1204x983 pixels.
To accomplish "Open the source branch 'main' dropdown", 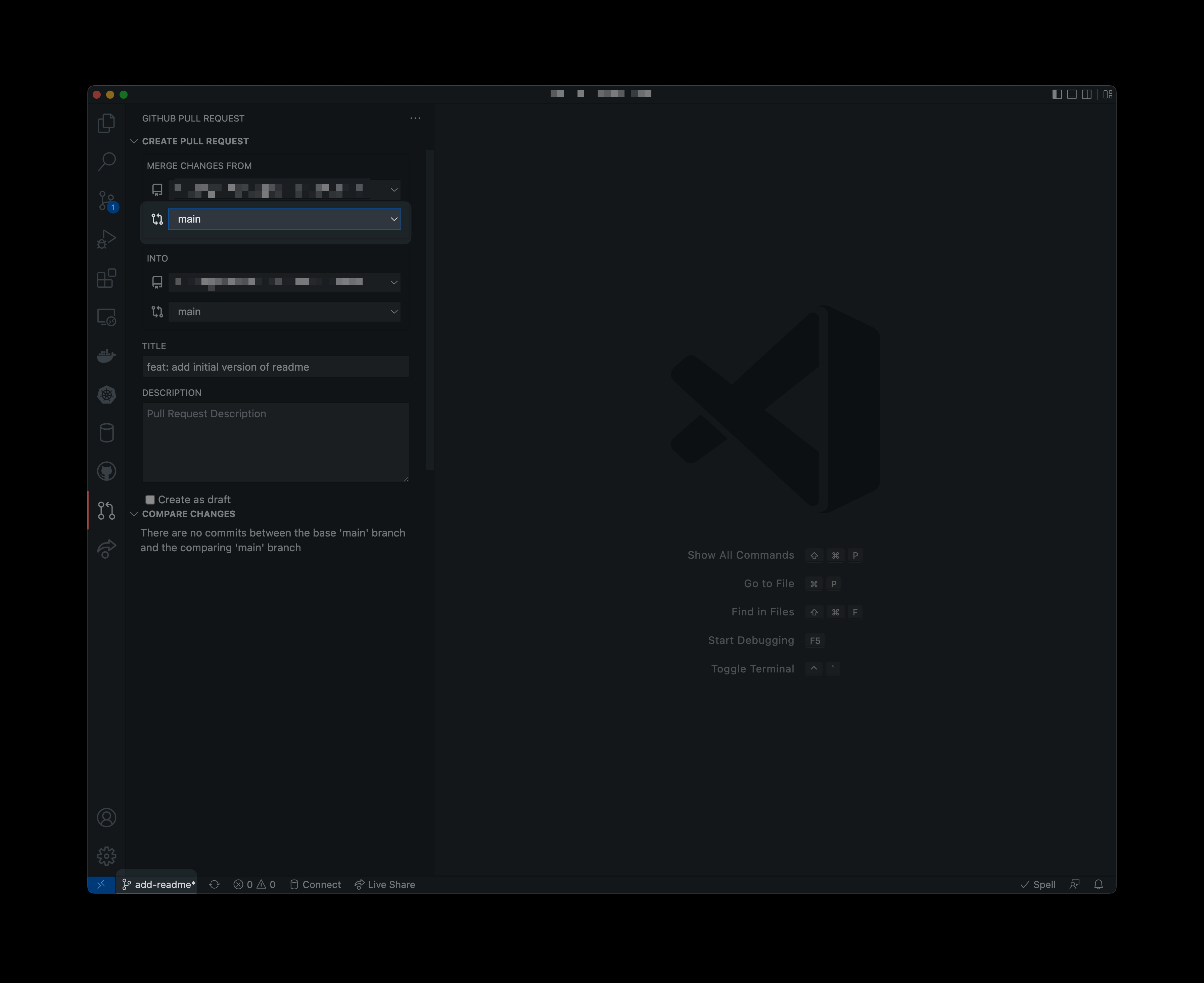I will click(284, 219).
